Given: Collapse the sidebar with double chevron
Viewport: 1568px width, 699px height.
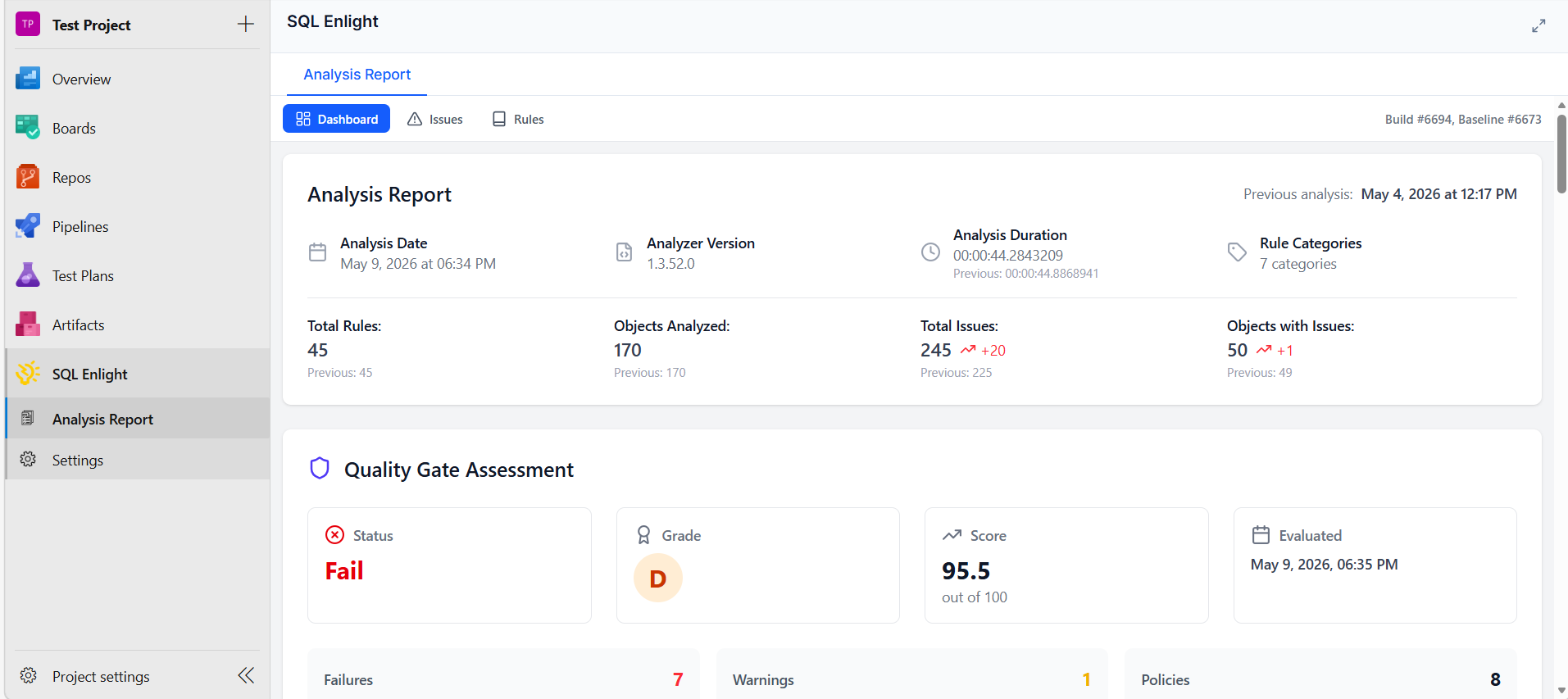Looking at the screenshot, I should click(x=246, y=675).
